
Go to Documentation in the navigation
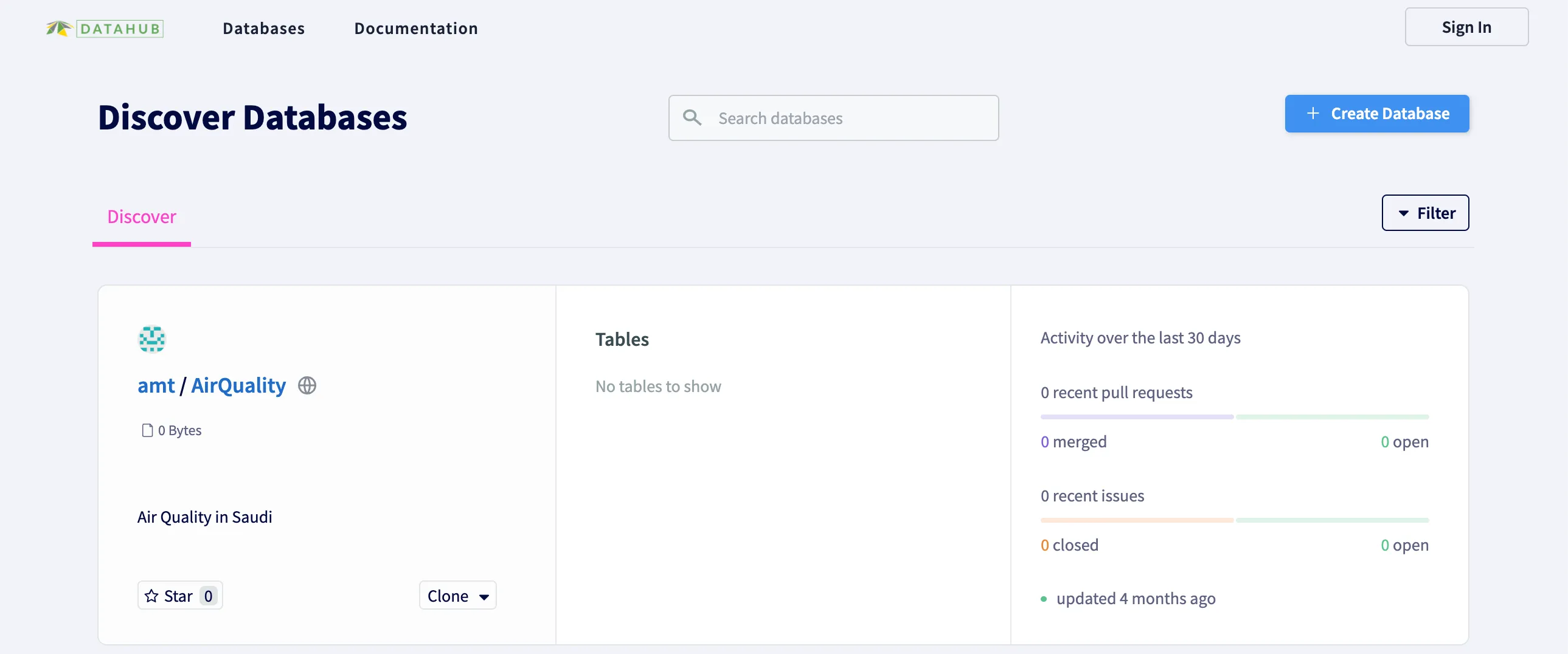point(416,29)
